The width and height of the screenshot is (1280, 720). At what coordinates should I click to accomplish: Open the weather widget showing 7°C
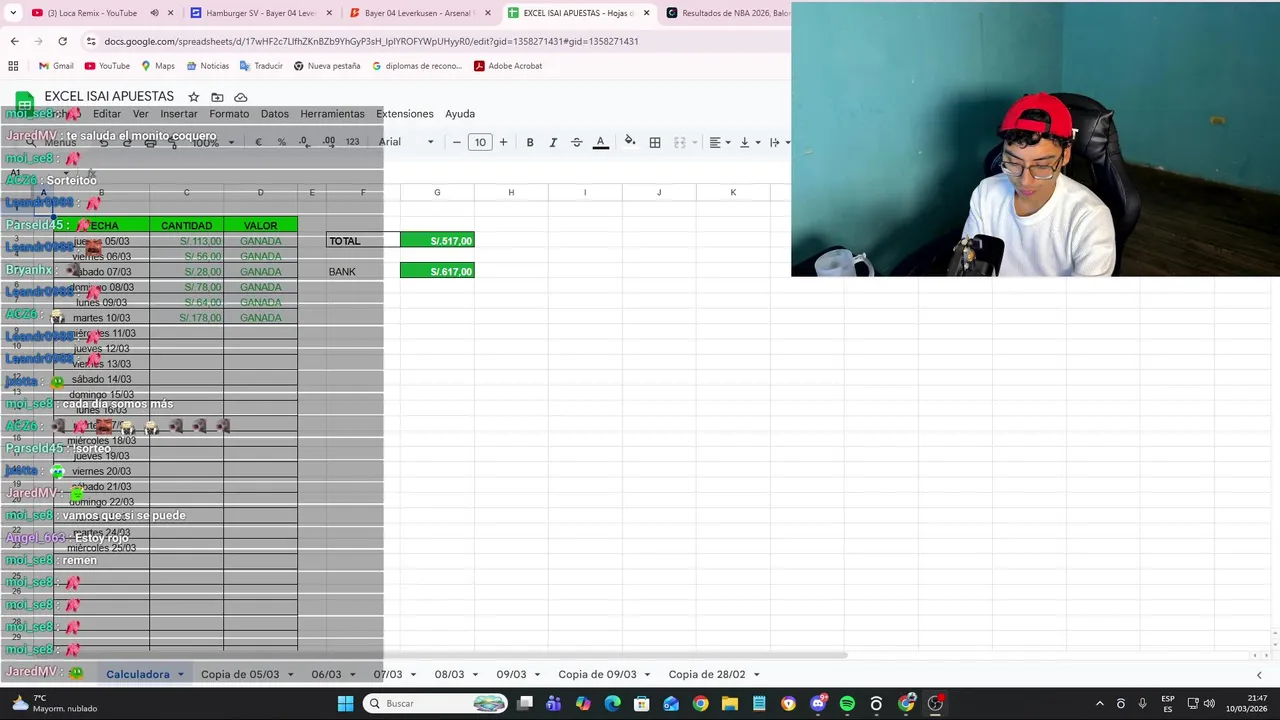[x=55, y=704]
